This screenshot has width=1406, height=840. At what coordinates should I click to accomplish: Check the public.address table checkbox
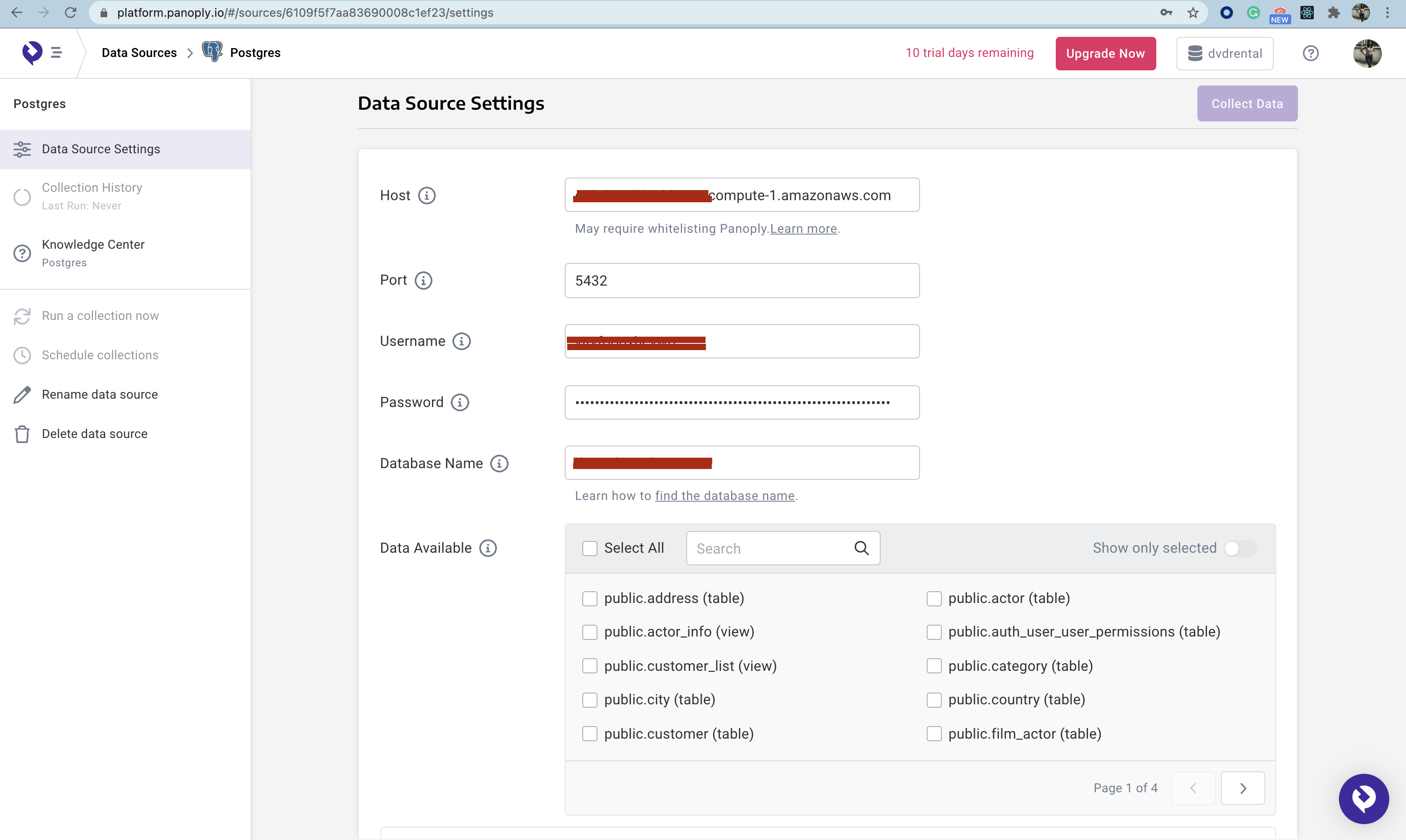(590, 598)
